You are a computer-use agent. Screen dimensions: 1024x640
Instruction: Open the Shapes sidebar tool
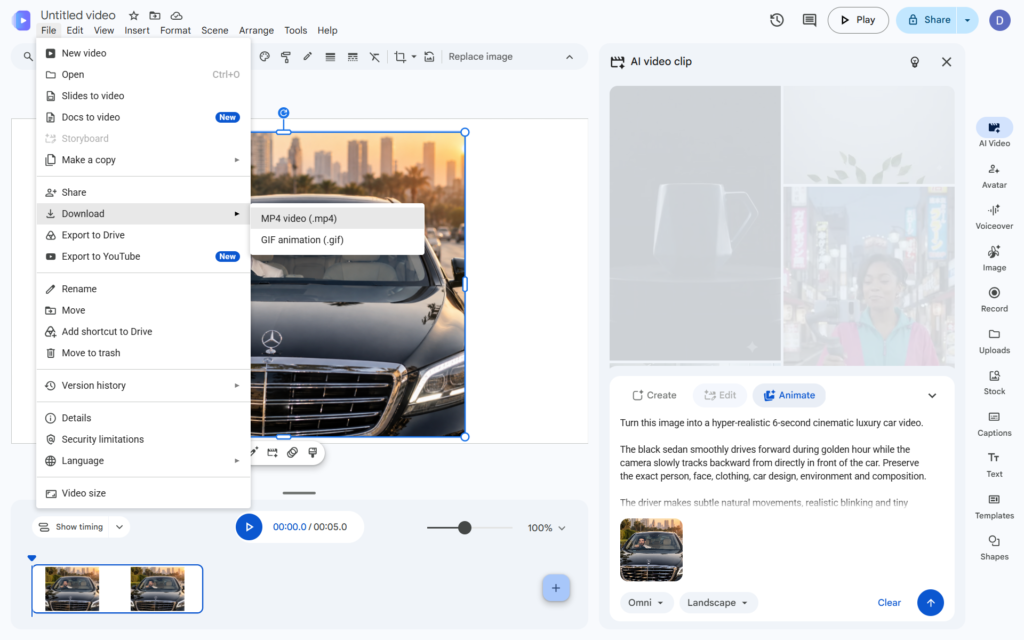point(994,548)
